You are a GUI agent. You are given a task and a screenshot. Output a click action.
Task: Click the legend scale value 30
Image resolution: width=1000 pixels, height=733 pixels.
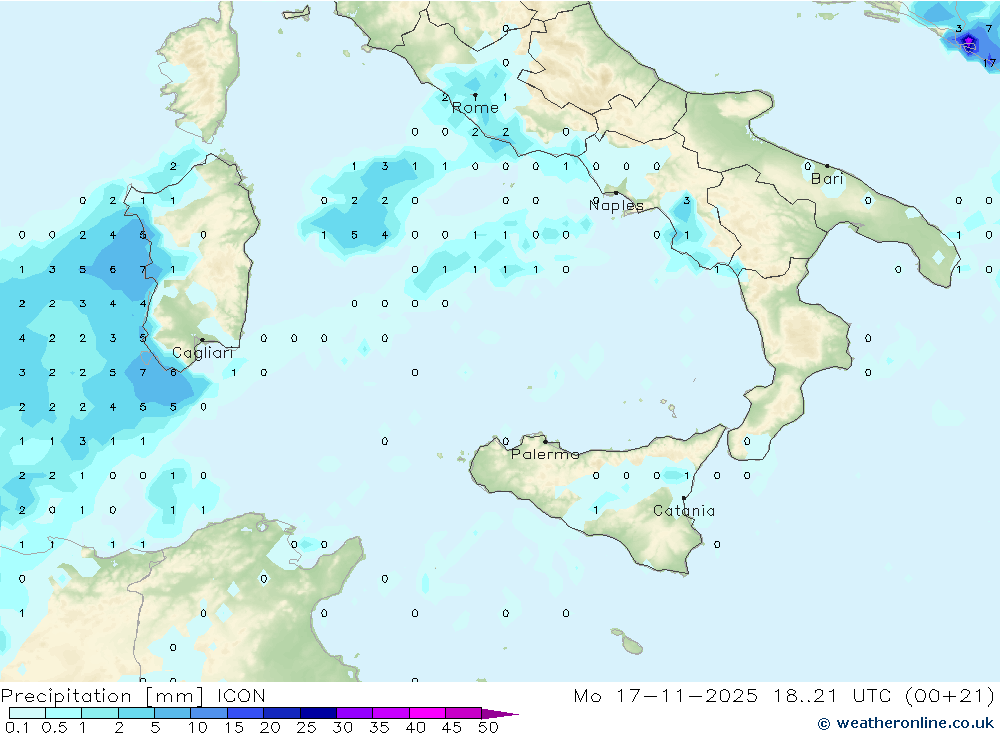343,727
